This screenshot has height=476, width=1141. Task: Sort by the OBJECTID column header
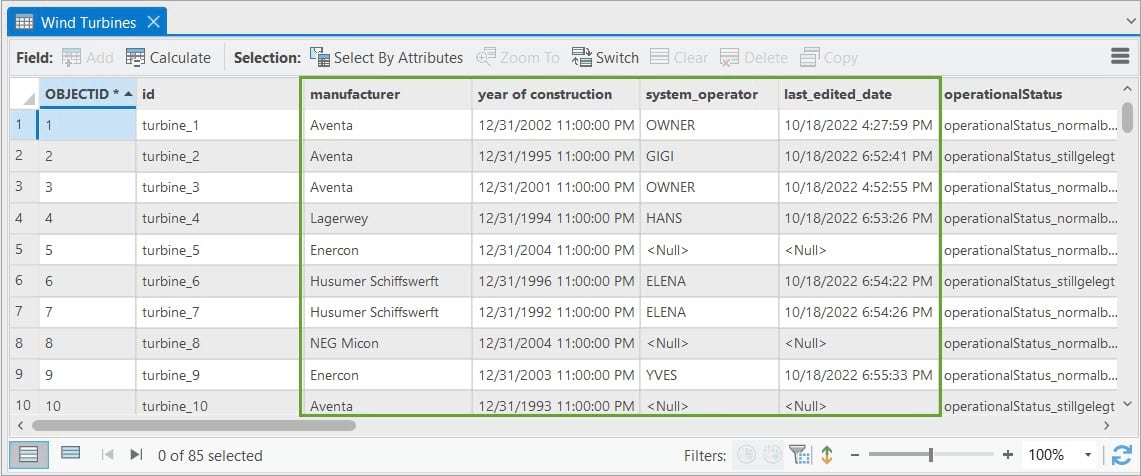87,94
